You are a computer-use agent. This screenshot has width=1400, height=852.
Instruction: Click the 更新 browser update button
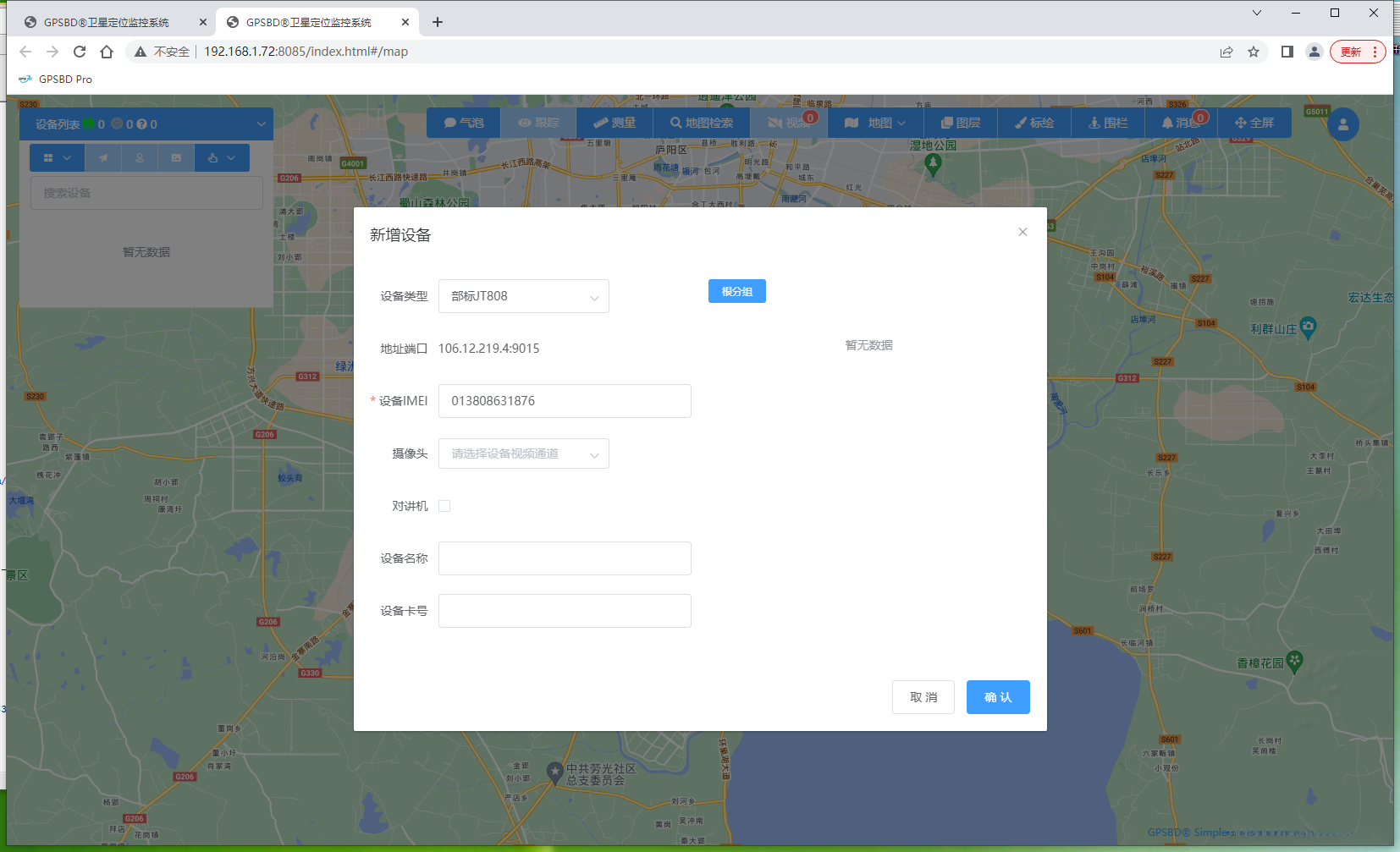pyautogui.click(x=1358, y=52)
